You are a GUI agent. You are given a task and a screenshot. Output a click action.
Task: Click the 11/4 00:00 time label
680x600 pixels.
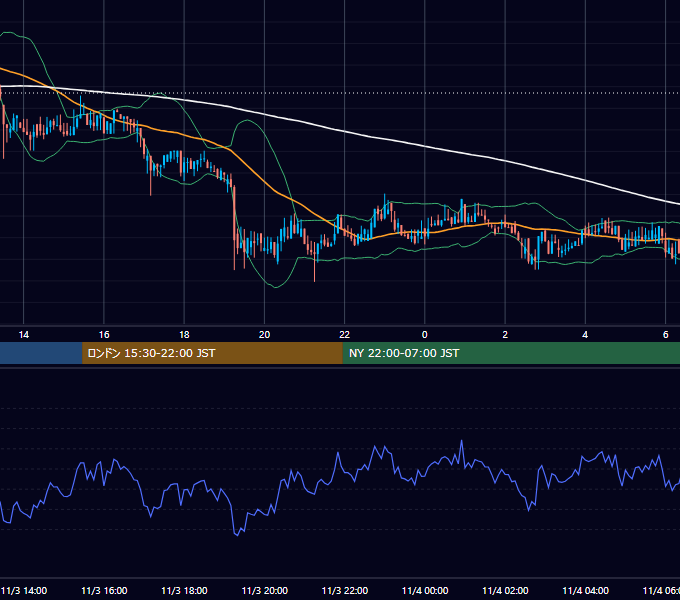click(x=425, y=590)
